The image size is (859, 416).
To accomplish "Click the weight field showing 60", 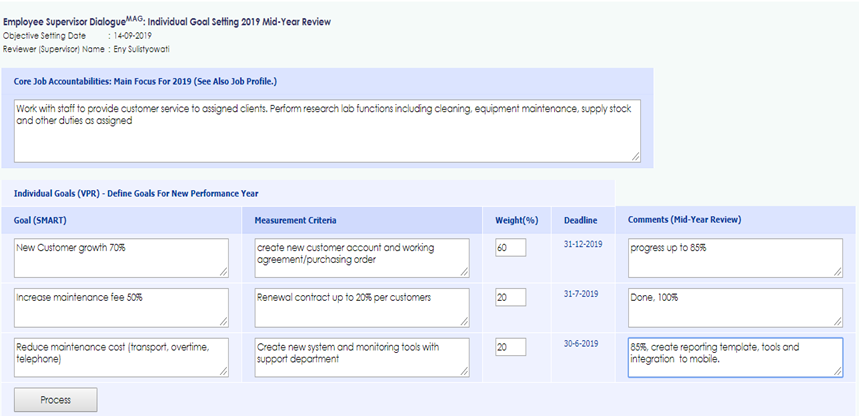I will click(x=510, y=247).
